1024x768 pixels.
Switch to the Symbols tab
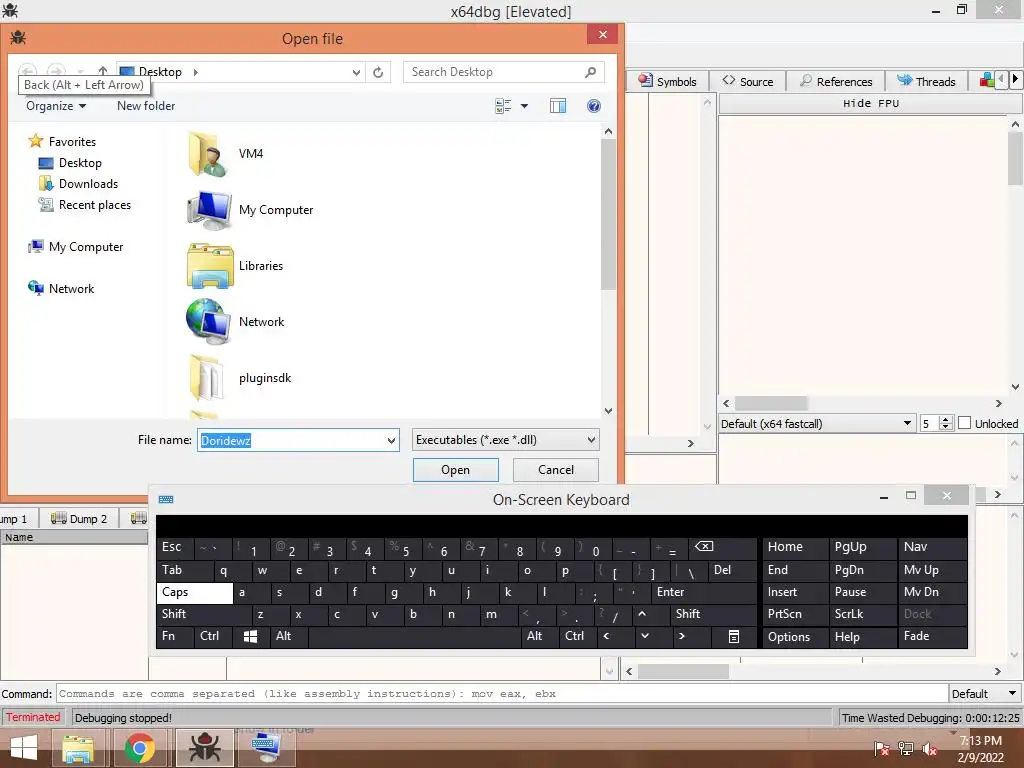[x=667, y=82]
